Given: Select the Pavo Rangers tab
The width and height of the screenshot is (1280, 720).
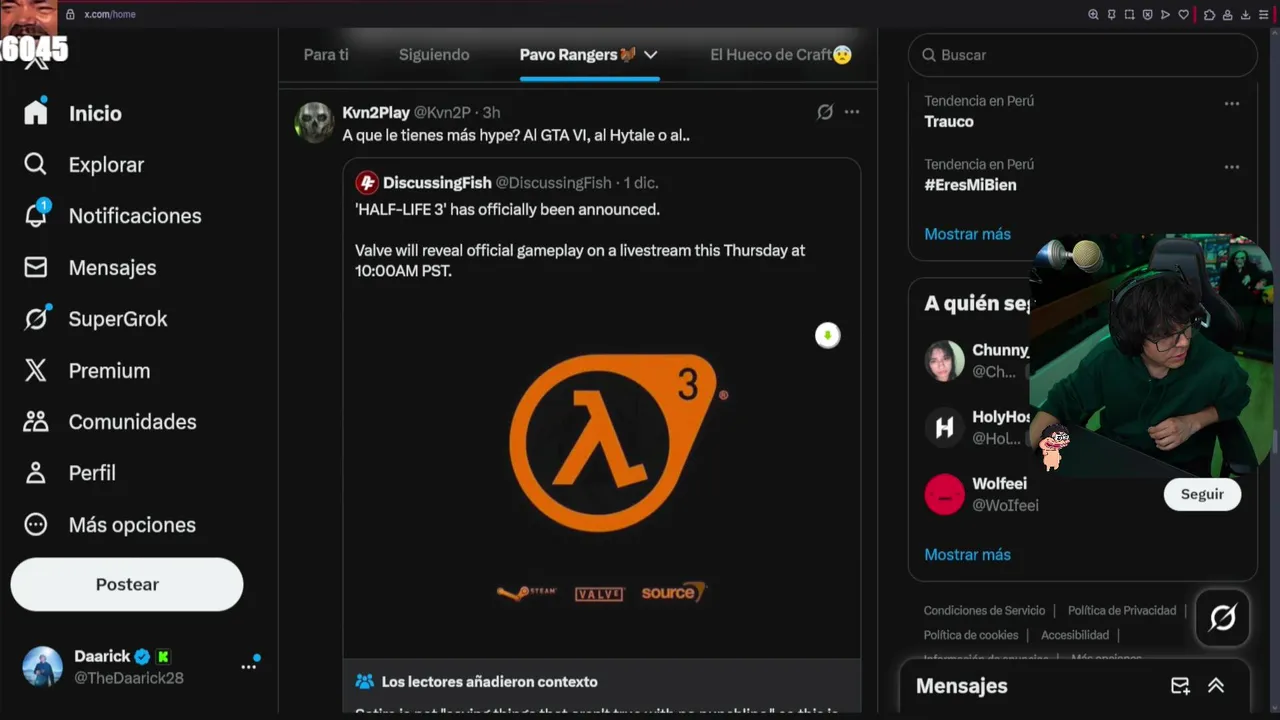Looking at the screenshot, I should (x=578, y=55).
